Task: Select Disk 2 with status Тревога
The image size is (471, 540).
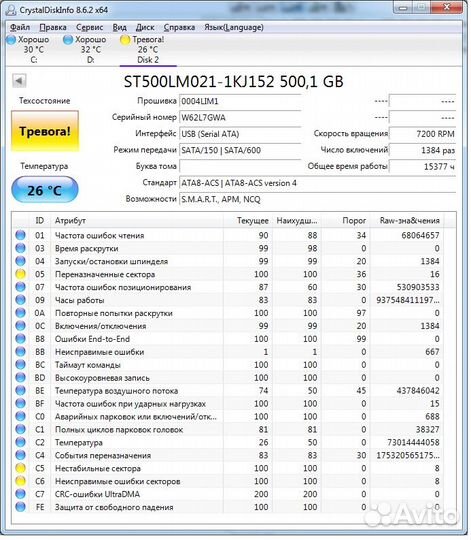Action: [x=148, y=50]
